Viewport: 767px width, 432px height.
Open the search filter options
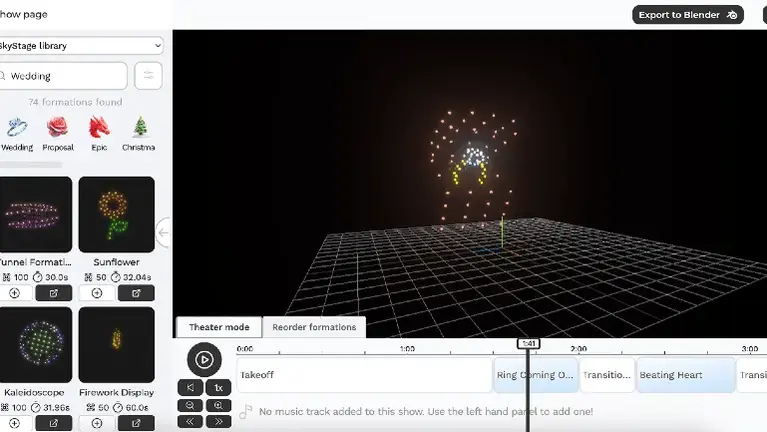pyautogui.click(x=148, y=76)
